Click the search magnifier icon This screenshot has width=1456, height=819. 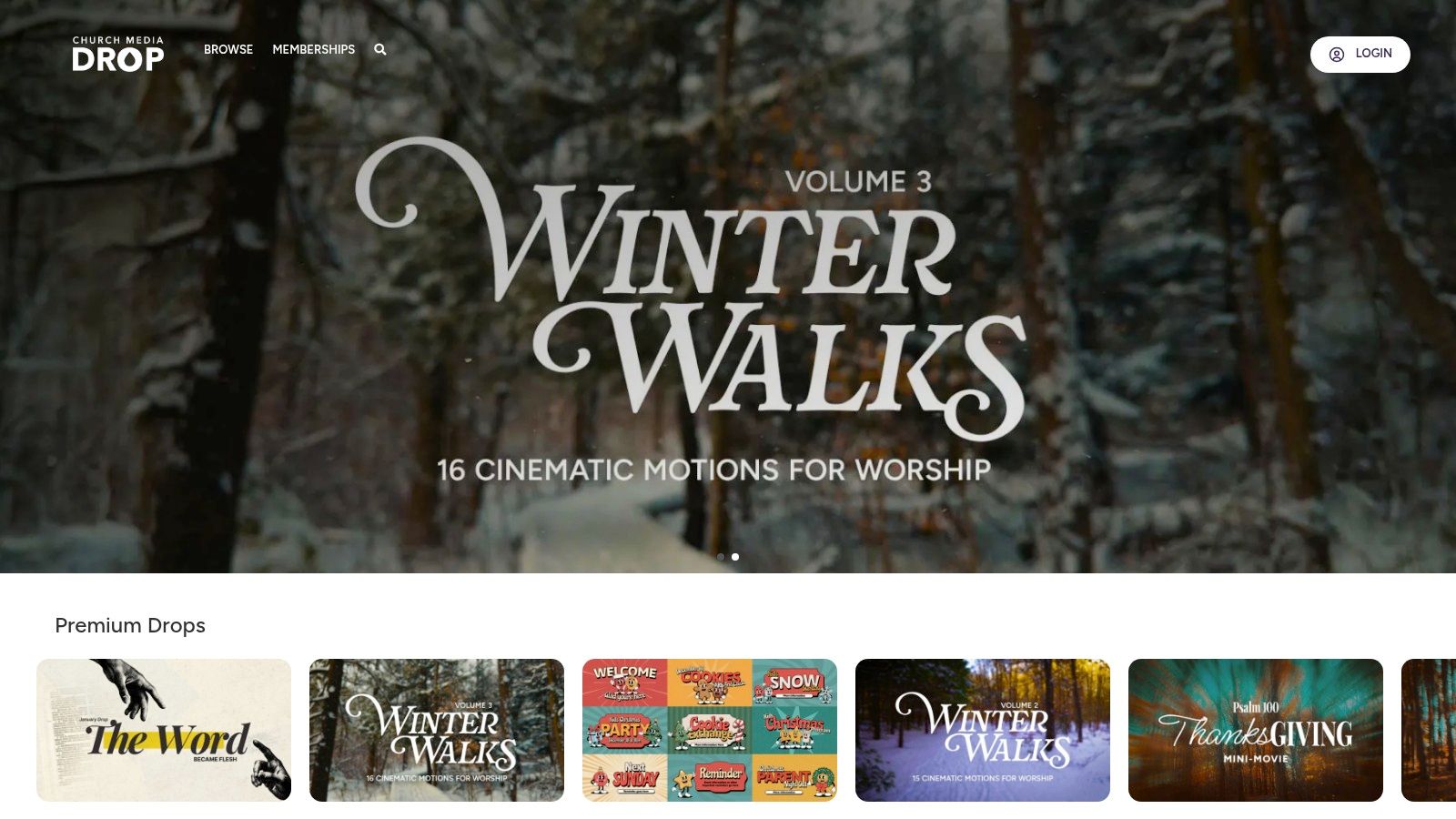380,49
